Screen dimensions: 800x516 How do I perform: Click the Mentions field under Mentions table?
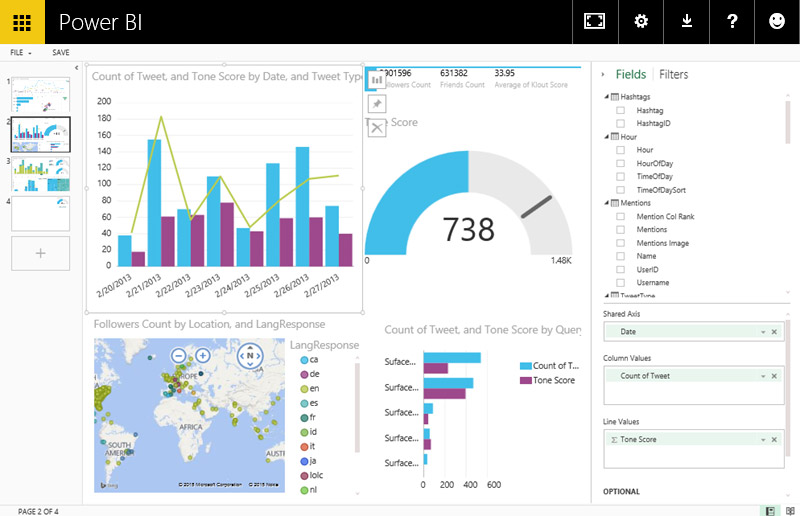coord(652,230)
